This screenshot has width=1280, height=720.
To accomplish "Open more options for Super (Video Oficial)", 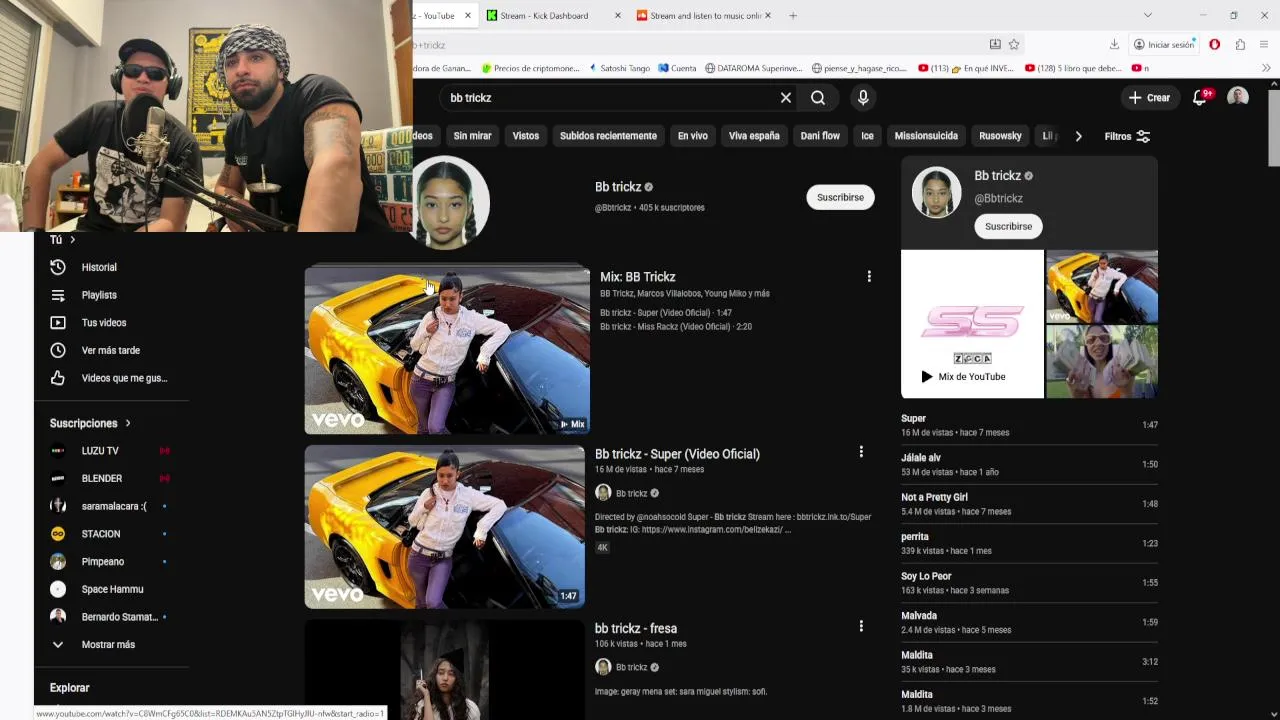I will (x=861, y=452).
